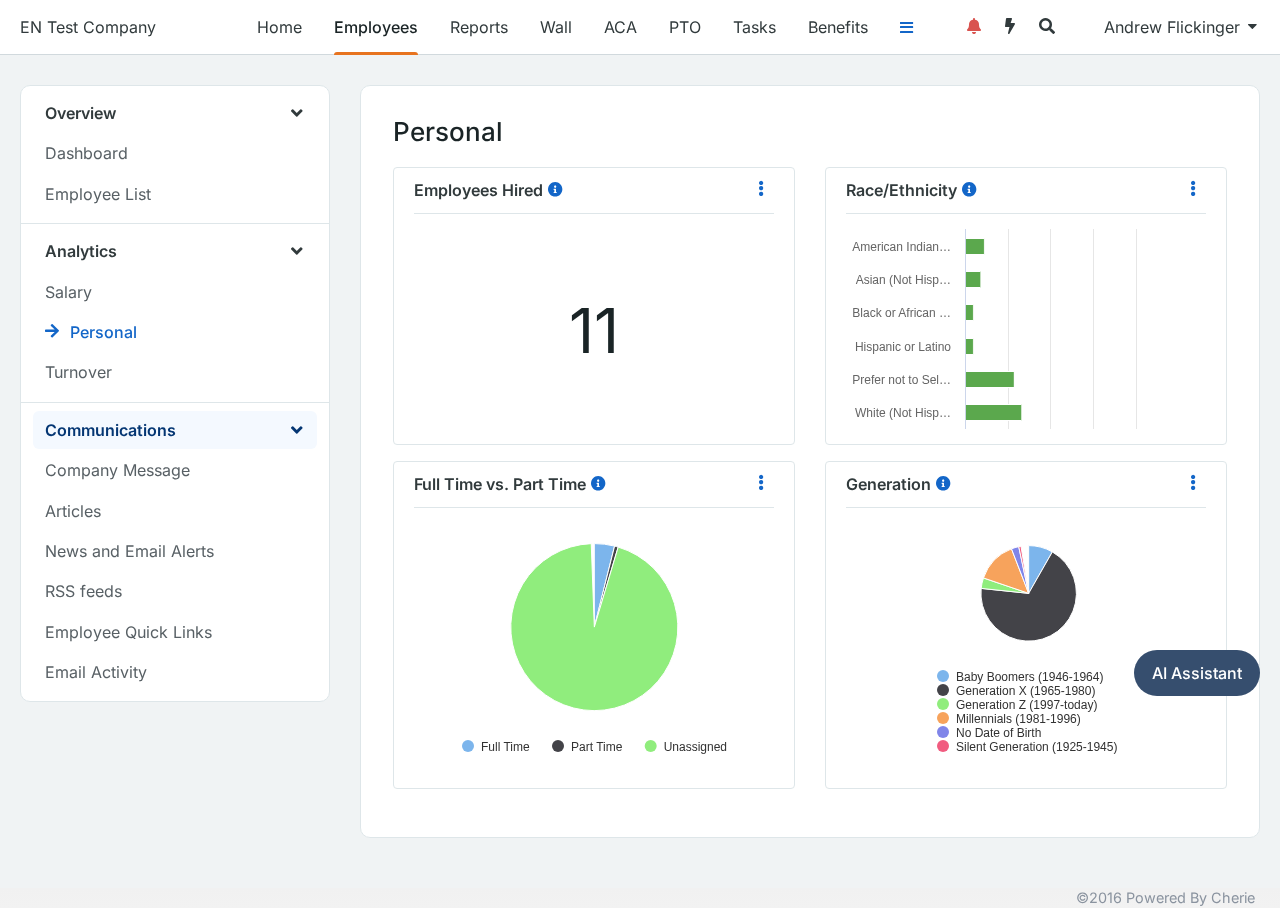Open Company Message link
Image resolution: width=1280 pixels, height=908 pixels.
coord(117,470)
